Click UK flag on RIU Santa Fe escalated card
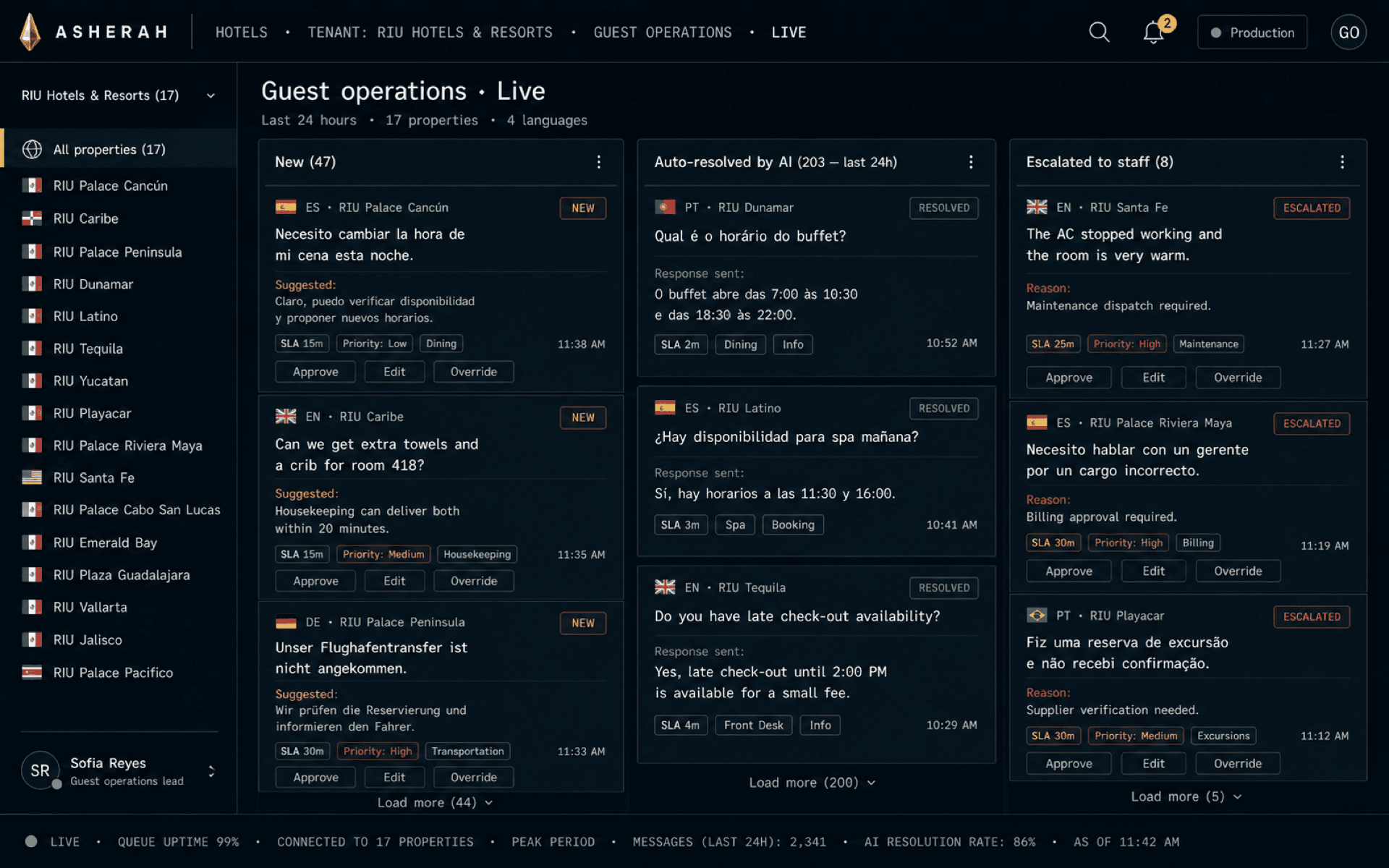 1037,208
